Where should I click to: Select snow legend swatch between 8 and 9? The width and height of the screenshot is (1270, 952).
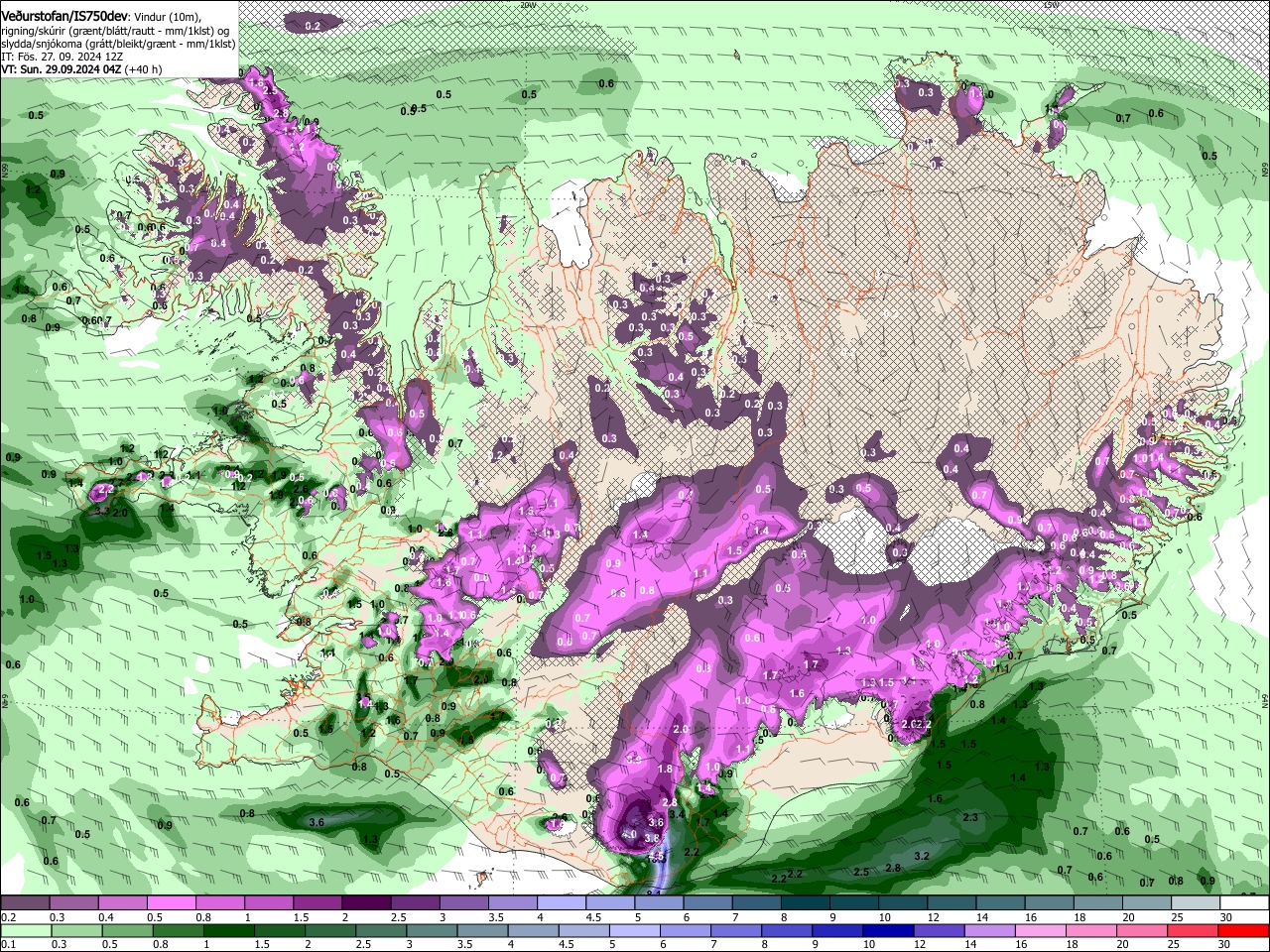coord(807,903)
